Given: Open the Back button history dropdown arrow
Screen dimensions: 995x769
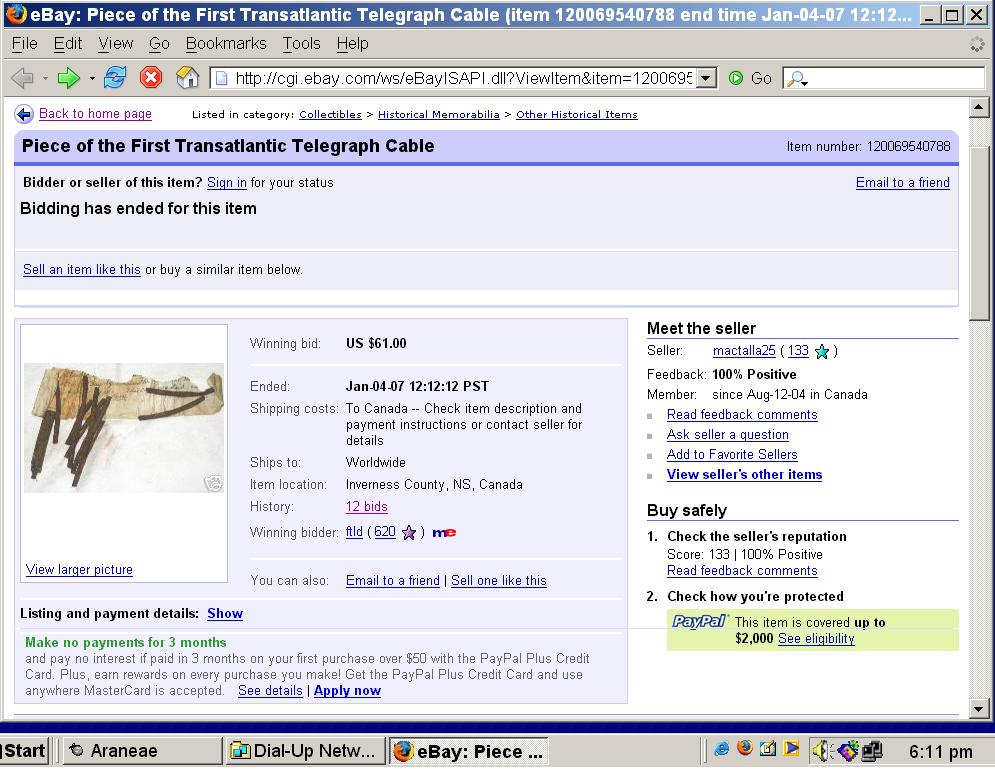Looking at the screenshot, I should 45,79.
